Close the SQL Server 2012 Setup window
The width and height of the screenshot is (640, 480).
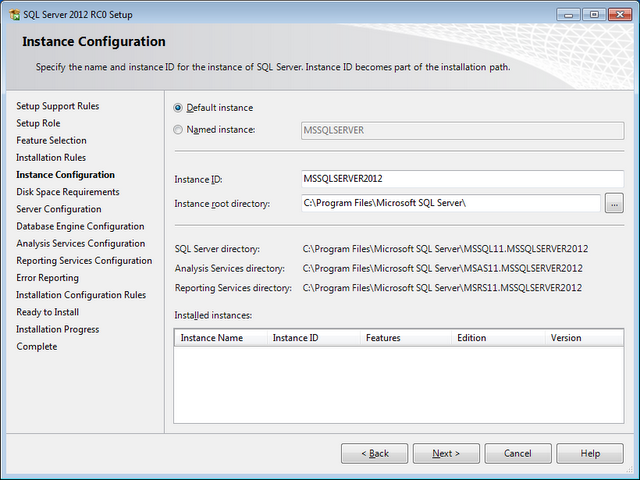[620, 15]
